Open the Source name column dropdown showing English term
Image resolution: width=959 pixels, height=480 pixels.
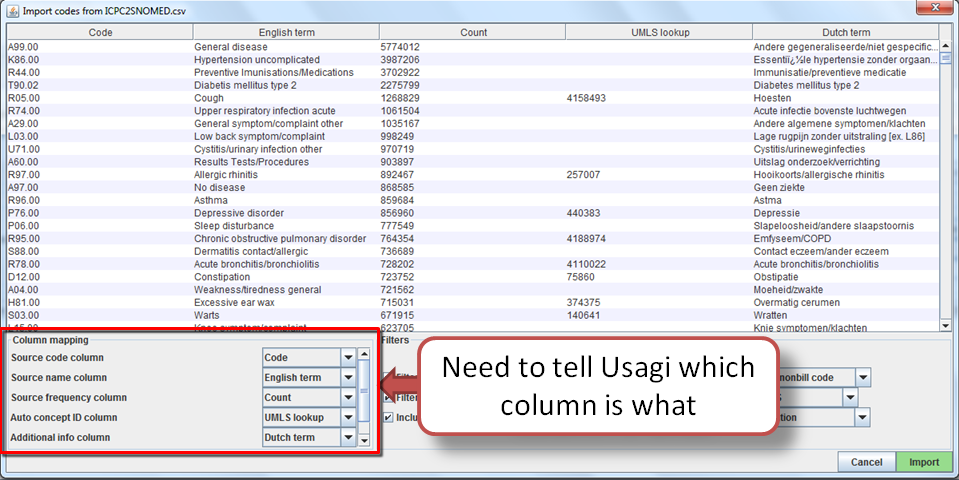[x=348, y=377]
